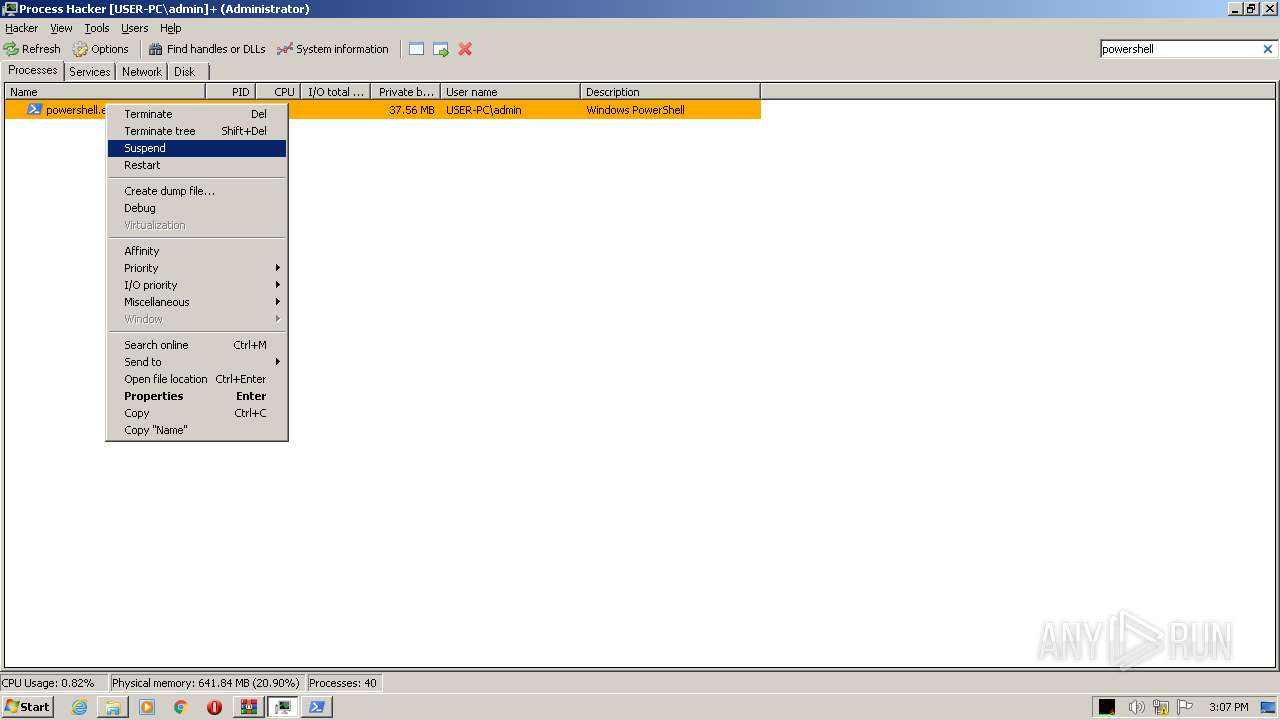This screenshot has height=720, width=1280.
Task: Switch to the Services tab
Action: click(90, 72)
